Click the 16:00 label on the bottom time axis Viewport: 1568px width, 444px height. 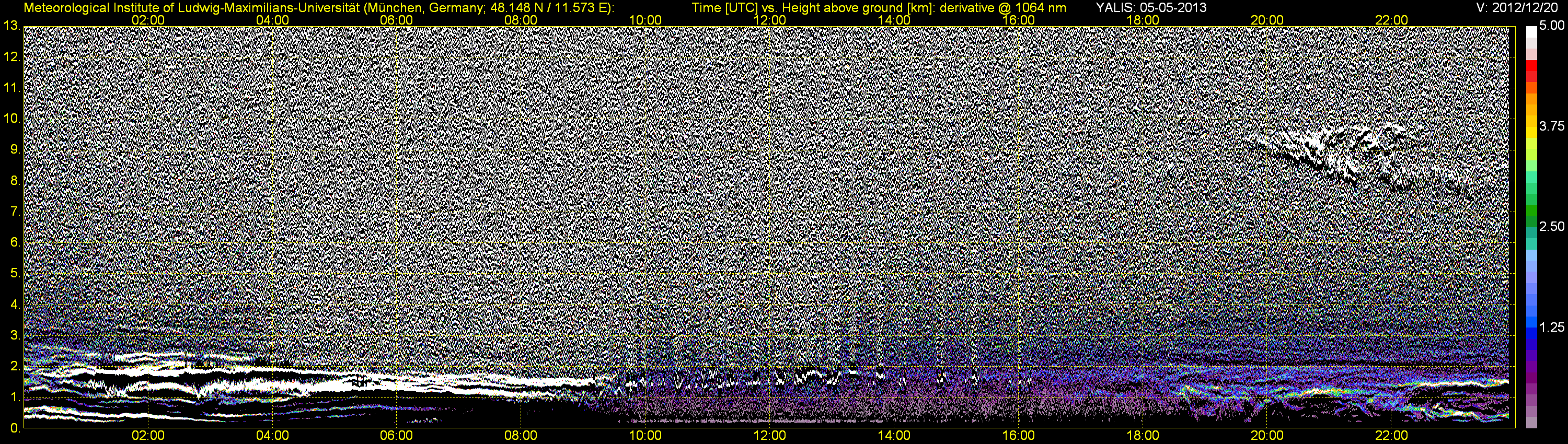[x=1018, y=436]
